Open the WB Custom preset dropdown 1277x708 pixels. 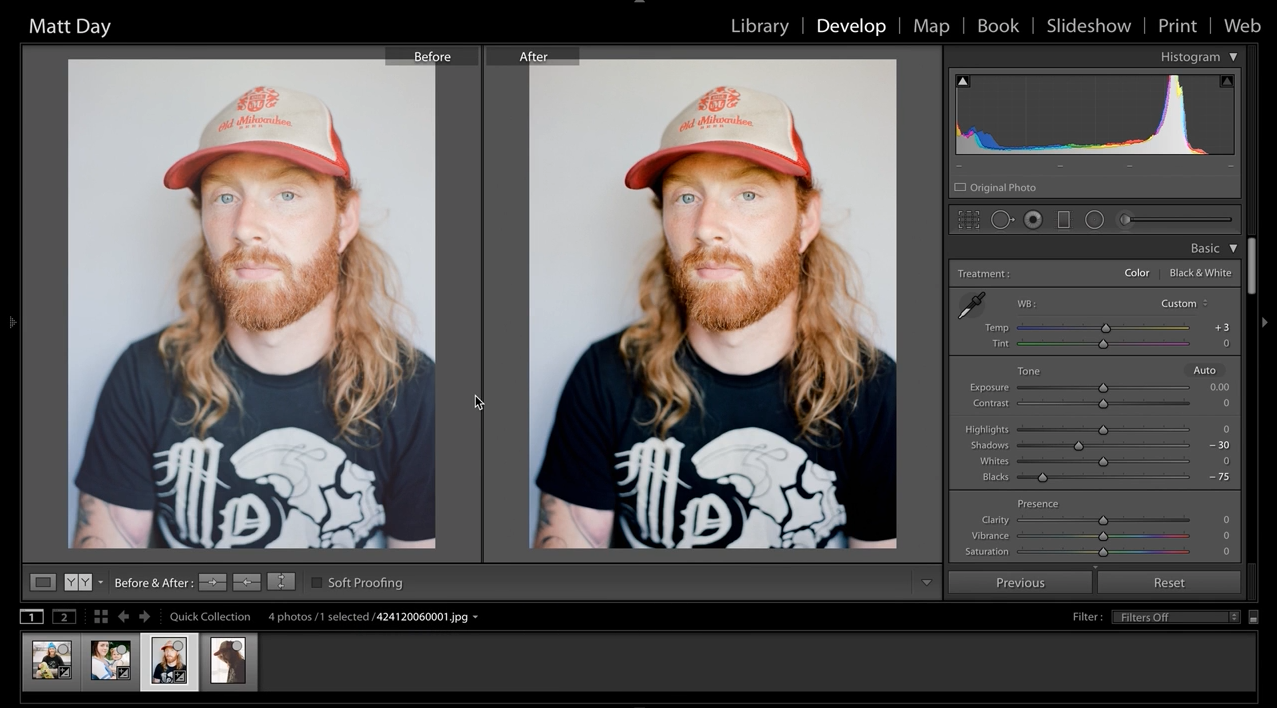point(1183,303)
